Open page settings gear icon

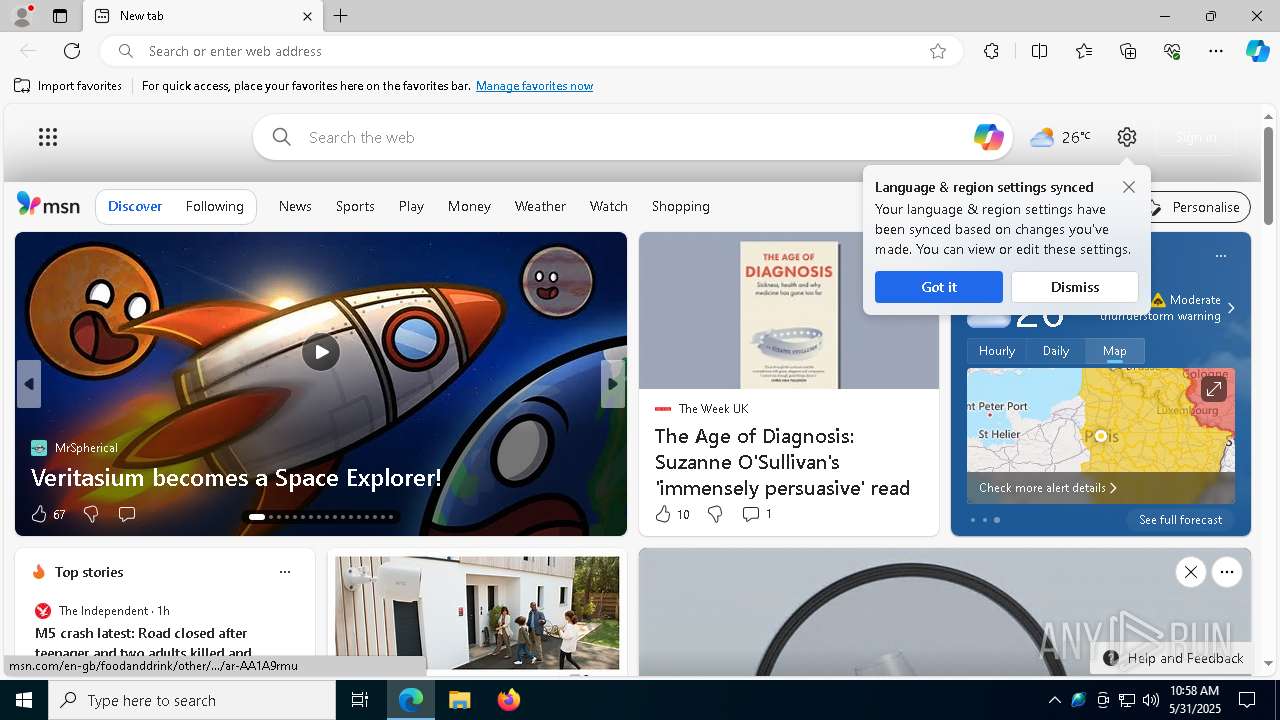1127,137
